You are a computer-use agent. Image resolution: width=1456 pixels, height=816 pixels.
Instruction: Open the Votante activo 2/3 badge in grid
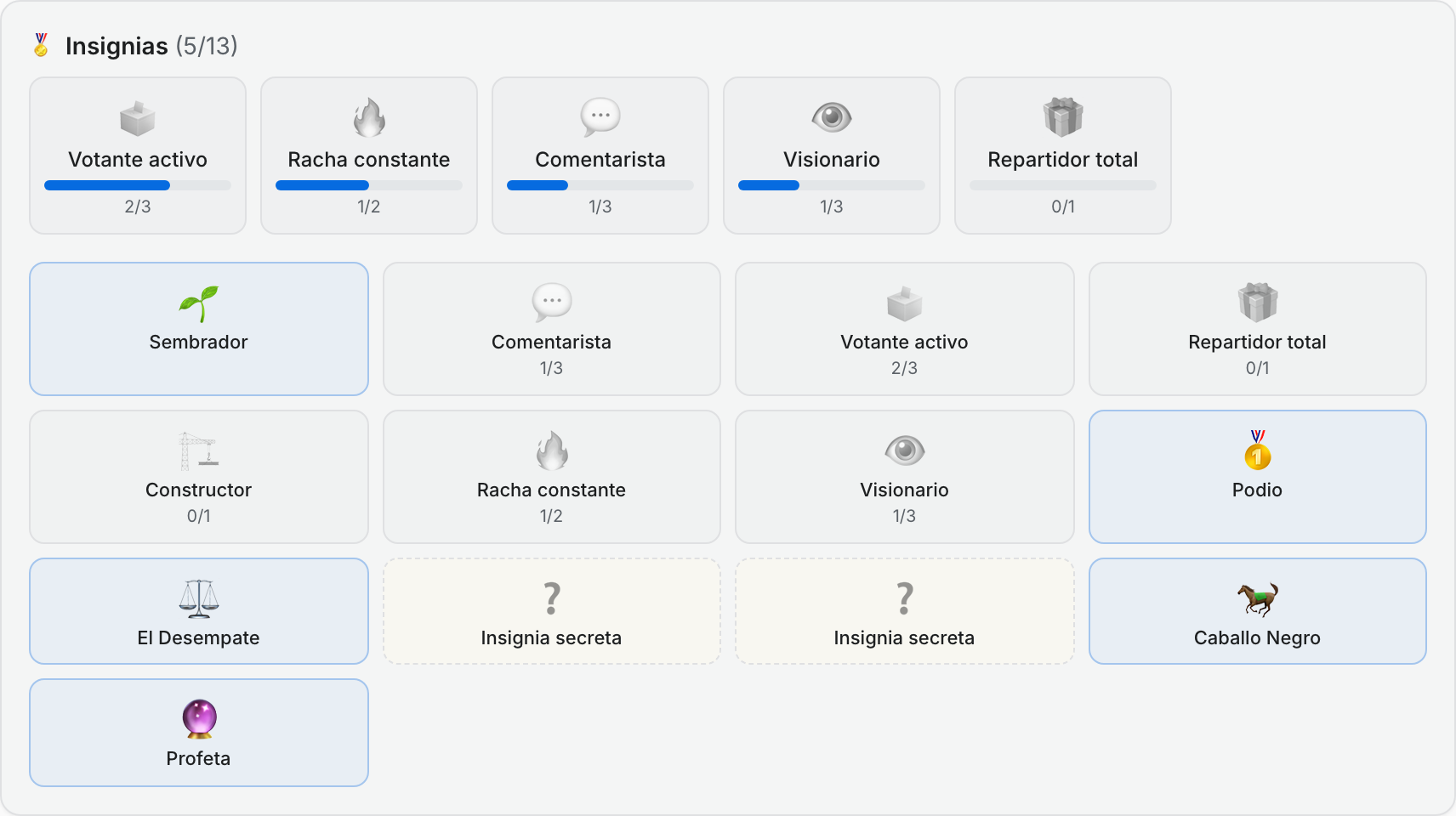click(904, 329)
